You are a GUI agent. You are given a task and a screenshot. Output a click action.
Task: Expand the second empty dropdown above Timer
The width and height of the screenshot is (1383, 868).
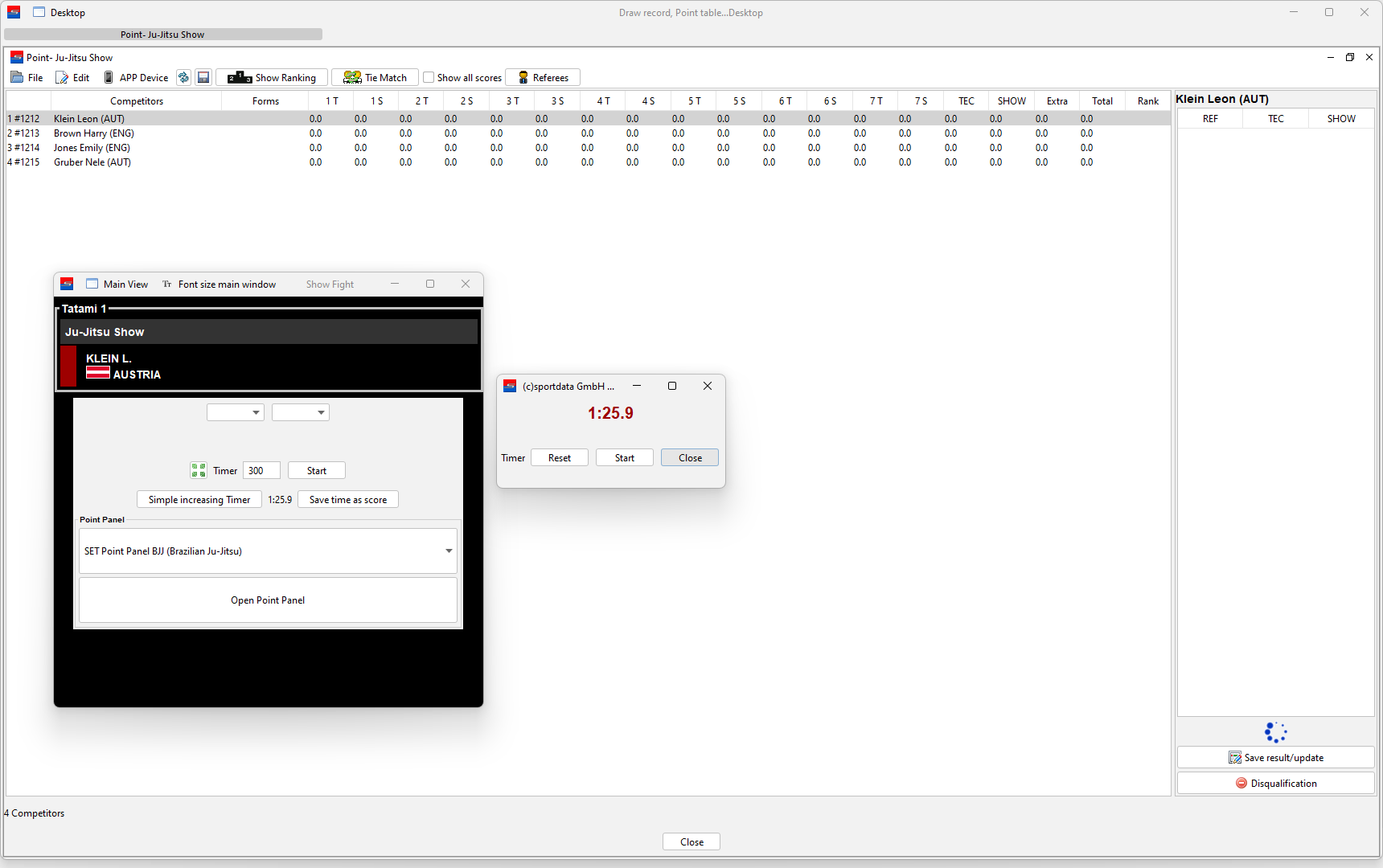coord(301,412)
